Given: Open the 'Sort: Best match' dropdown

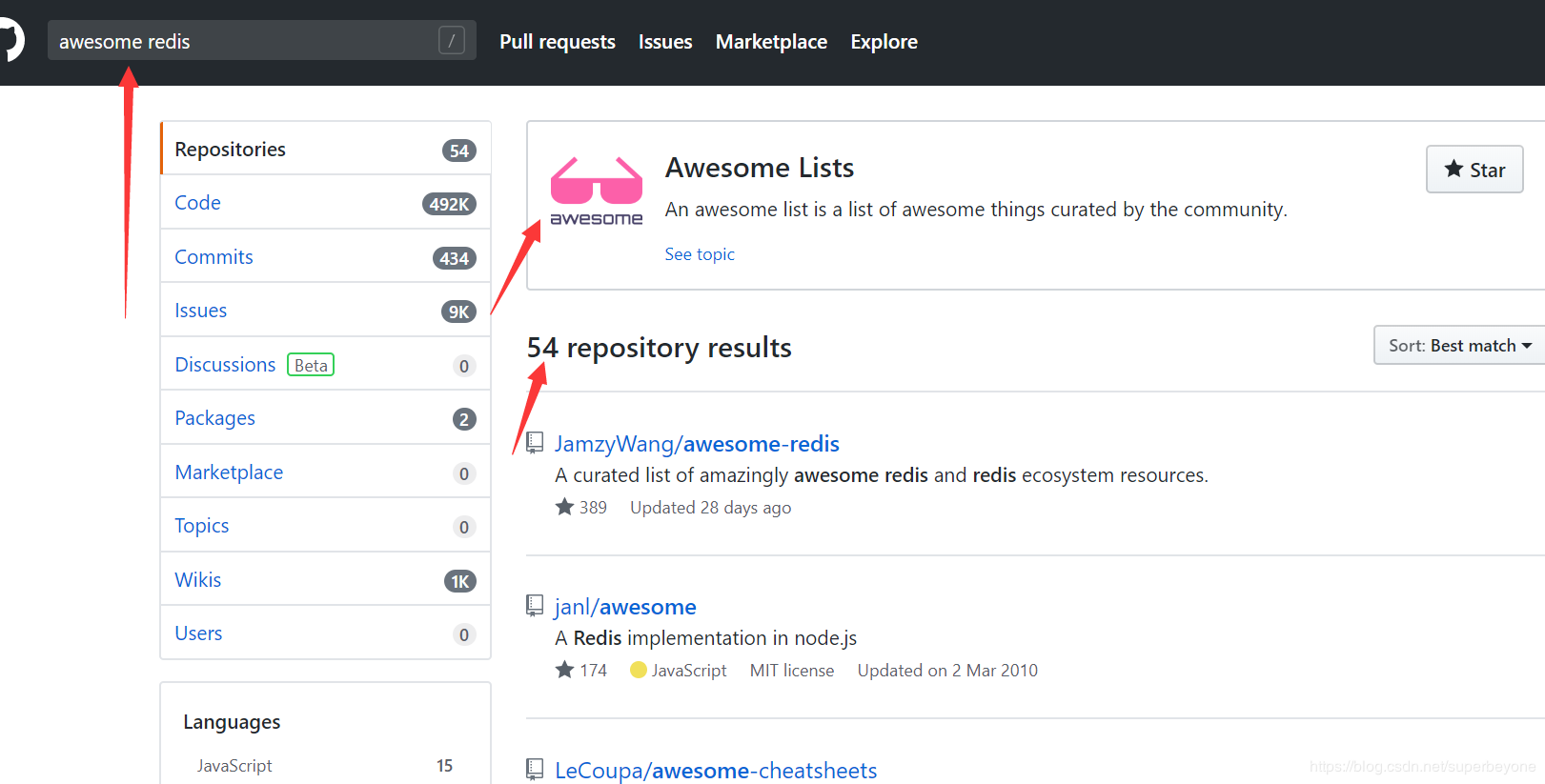Looking at the screenshot, I should (x=1459, y=345).
